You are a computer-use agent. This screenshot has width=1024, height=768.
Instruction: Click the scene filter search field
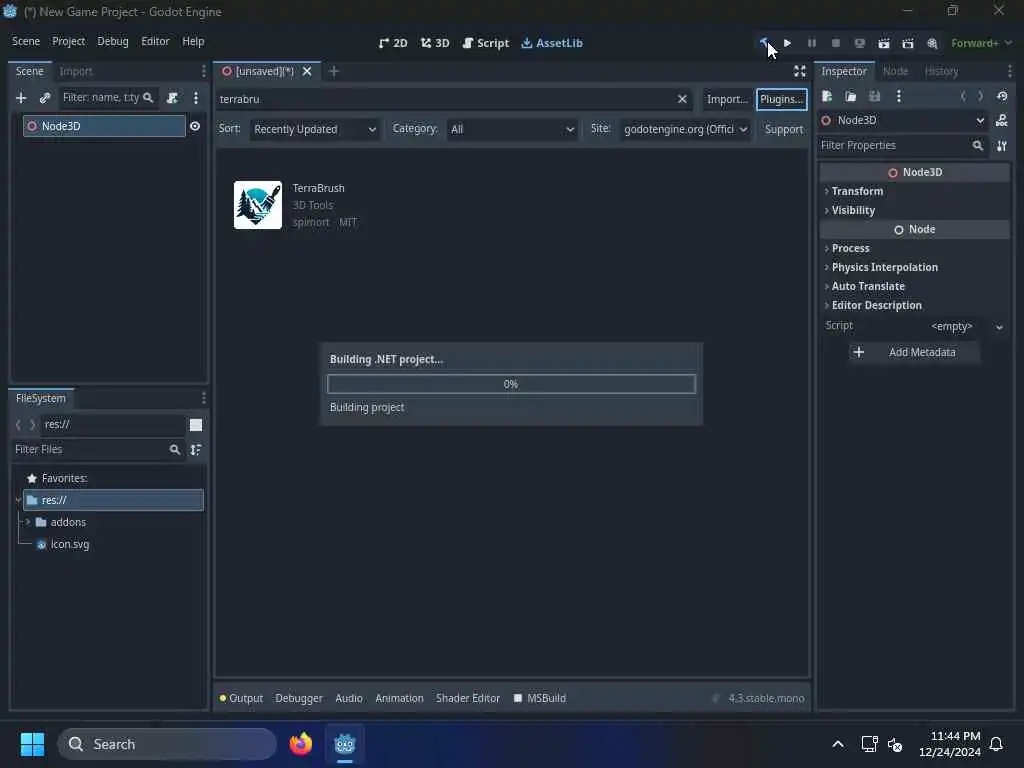(x=108, y=98)
